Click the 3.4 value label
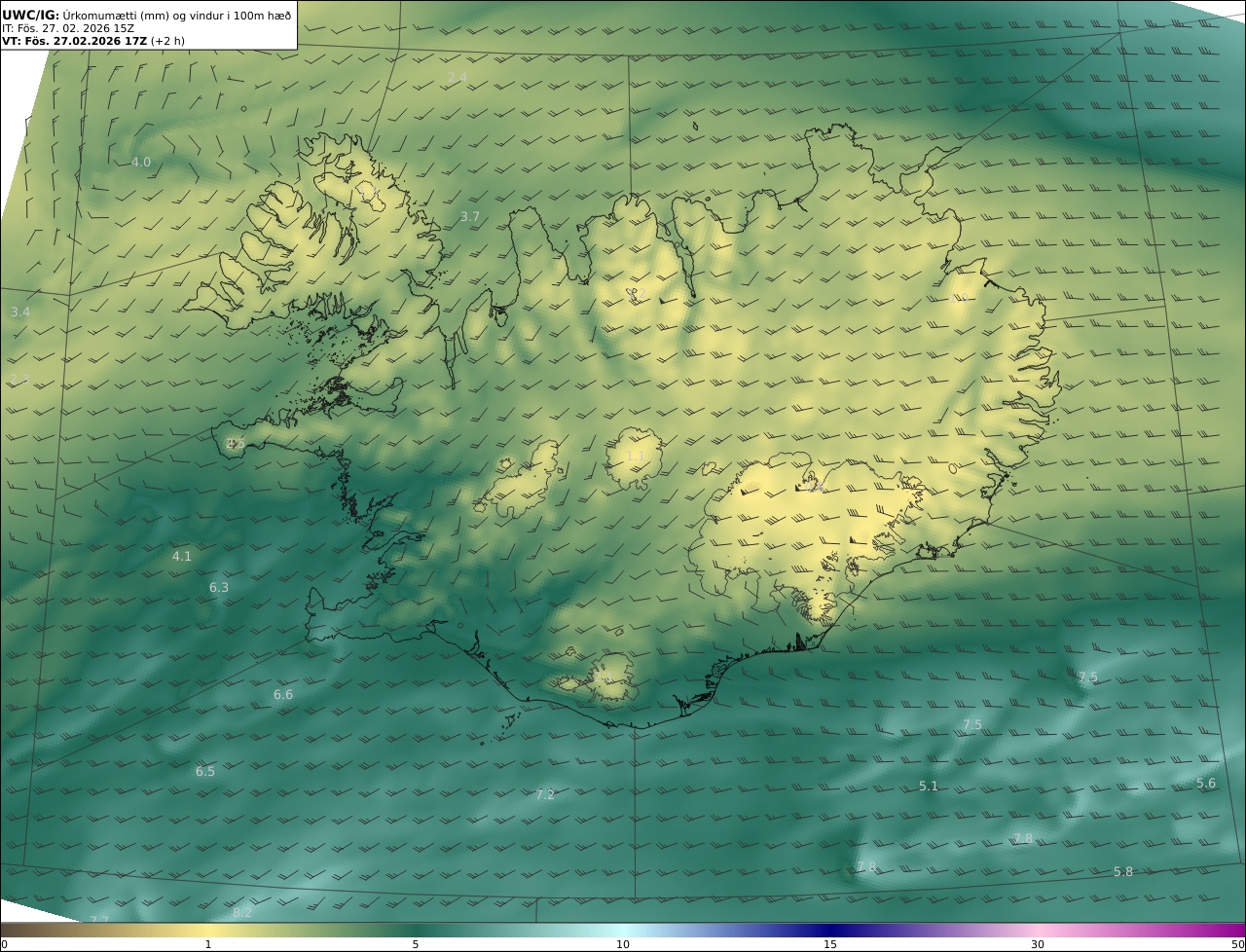The image size is (1246, 952). coord(20,311)
